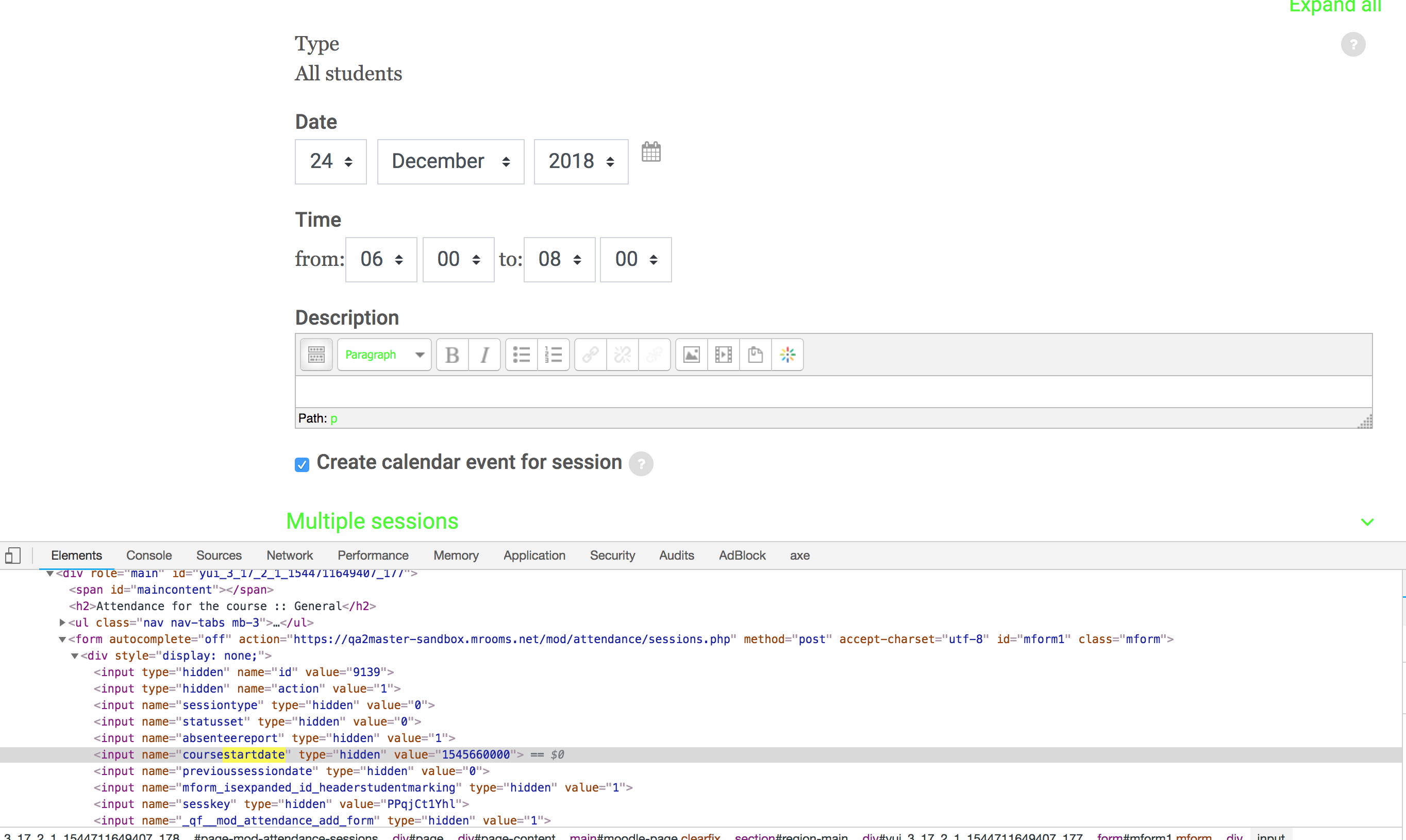Apply italic formatting in the description editor

(x=484, y=355)
